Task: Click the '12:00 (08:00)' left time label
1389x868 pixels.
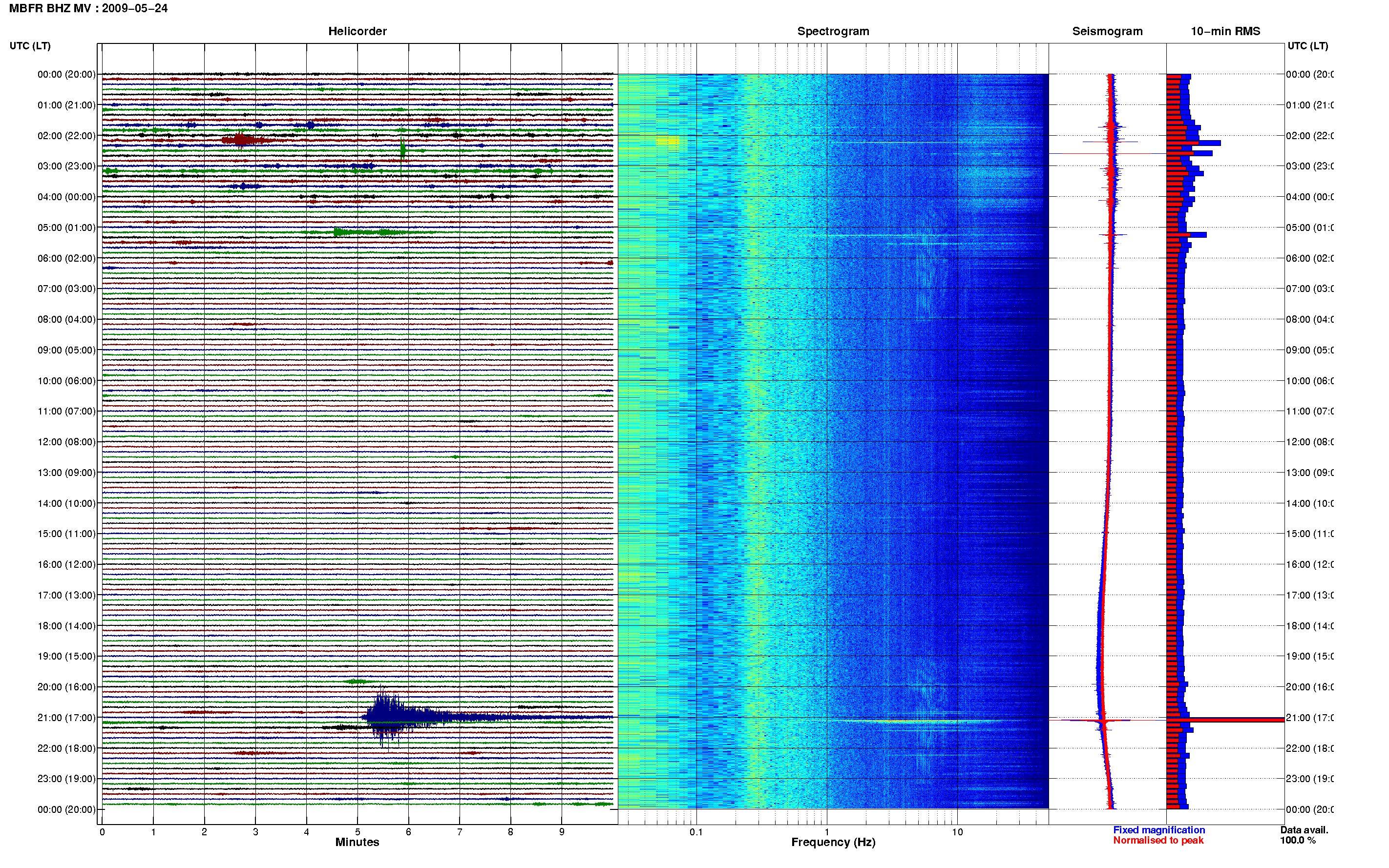Action: click(66, 442)
